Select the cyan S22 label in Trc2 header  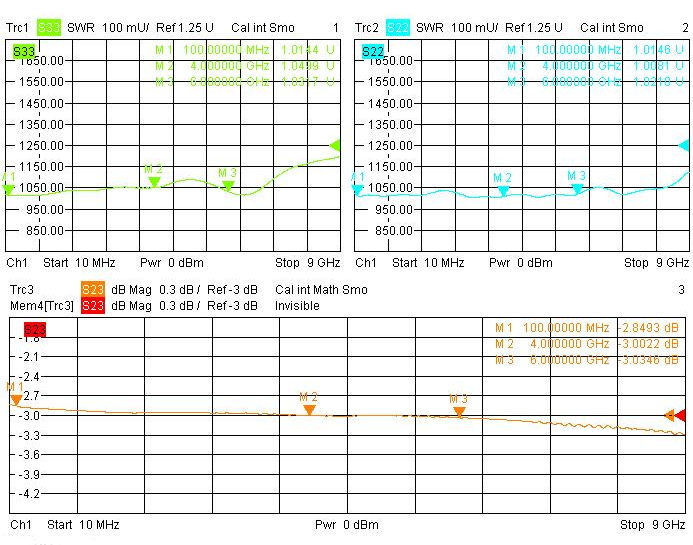pos(397,27)
